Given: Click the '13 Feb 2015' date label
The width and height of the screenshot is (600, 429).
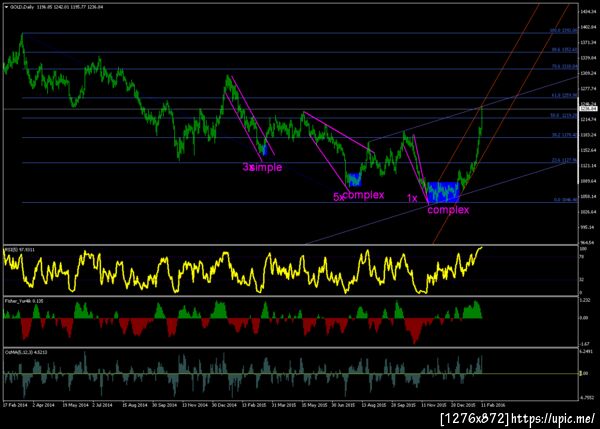Looking at the screenshot, I should pos(254,405).
